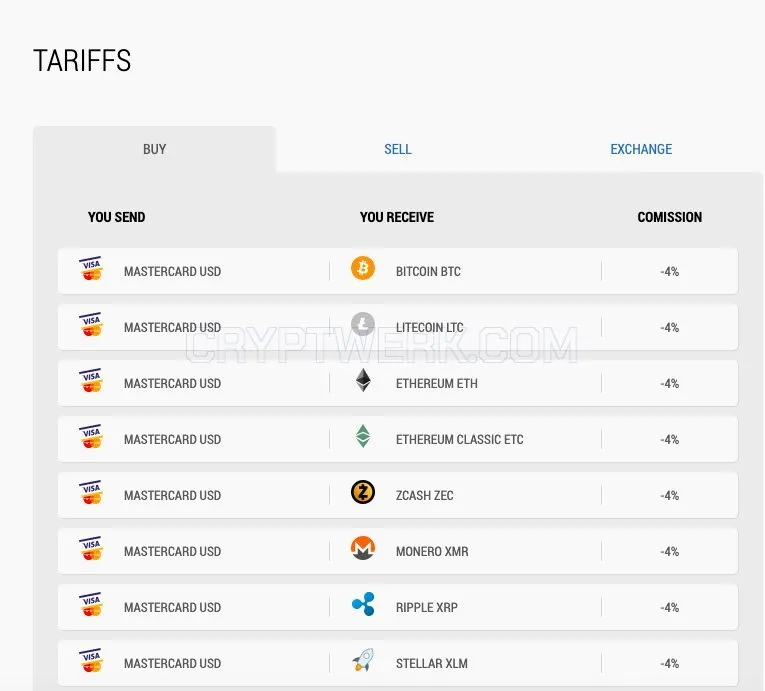
Task: Select the black Ethereum diamond icon
Action: click(362, 380)
